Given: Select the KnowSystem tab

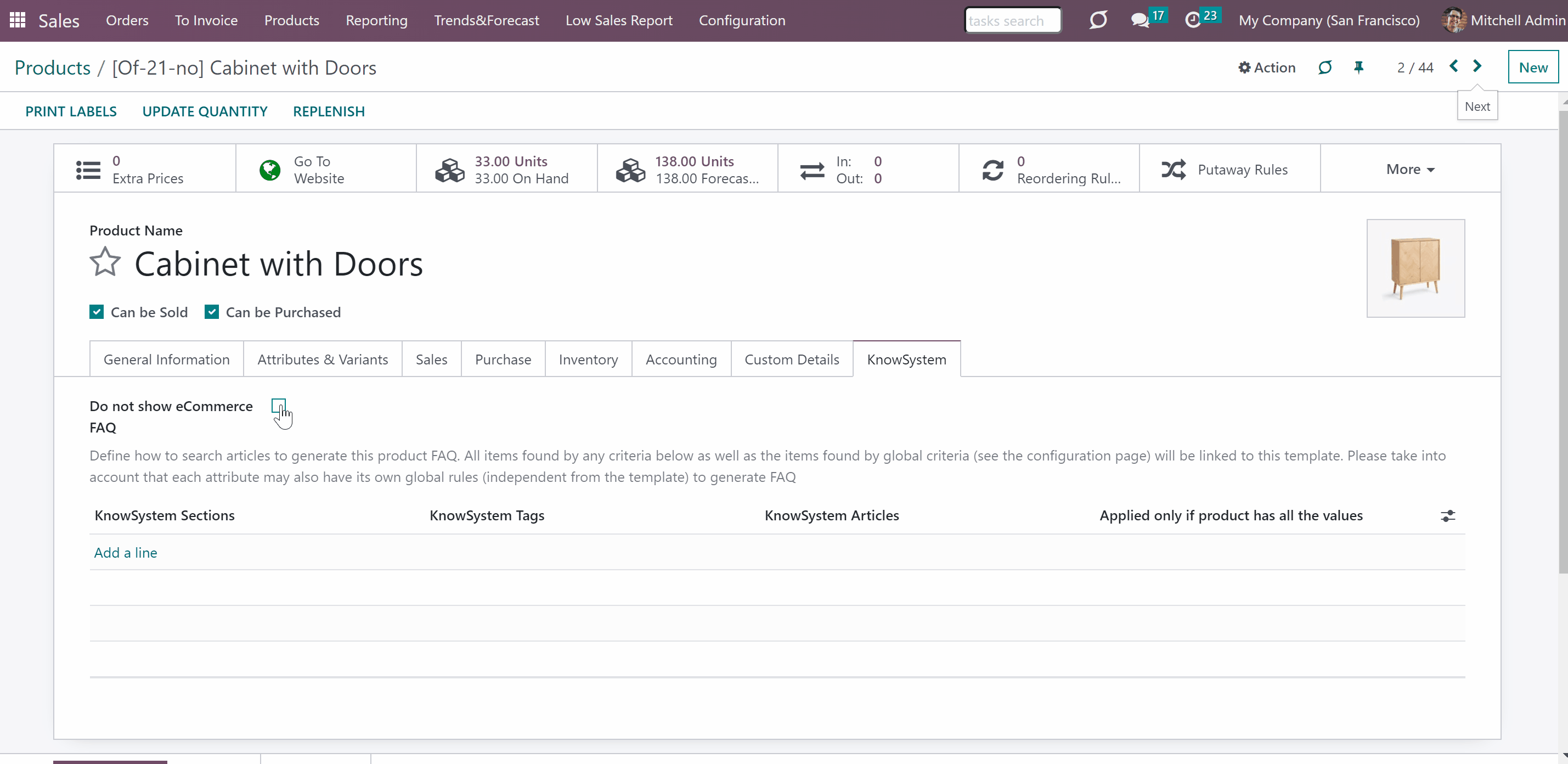Looking at the screenshot, I should tap(907, 359).
